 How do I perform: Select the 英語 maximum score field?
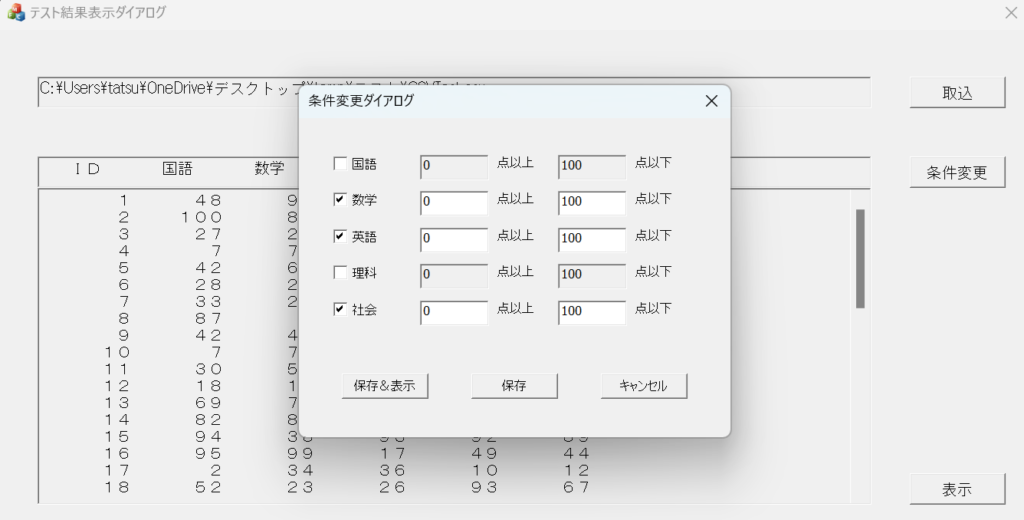[592, 239]
